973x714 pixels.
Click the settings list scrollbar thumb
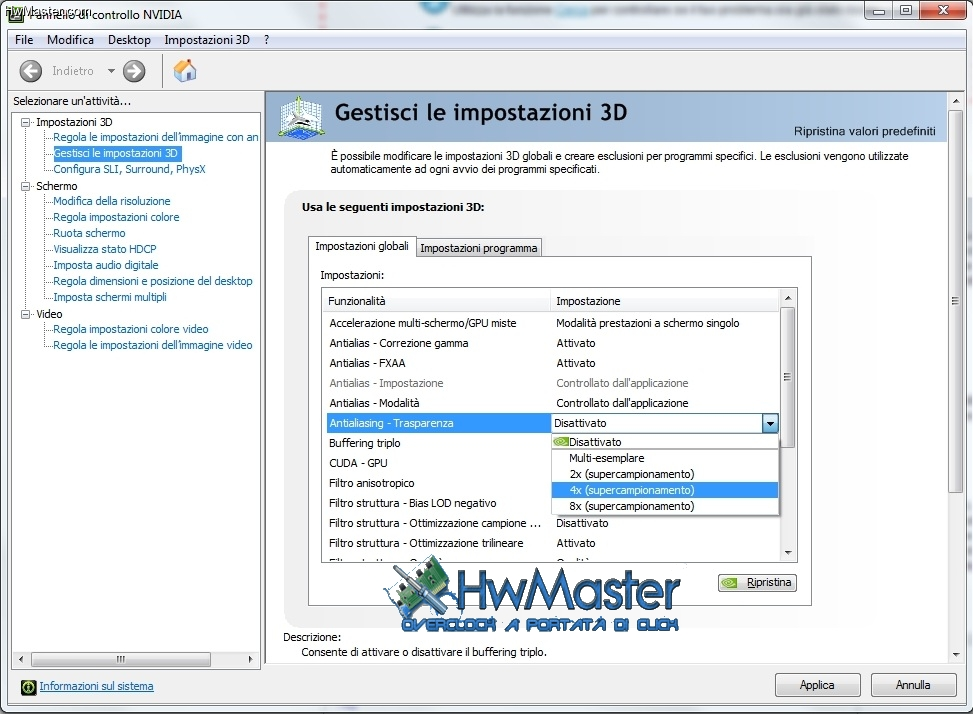coord(788,377)
